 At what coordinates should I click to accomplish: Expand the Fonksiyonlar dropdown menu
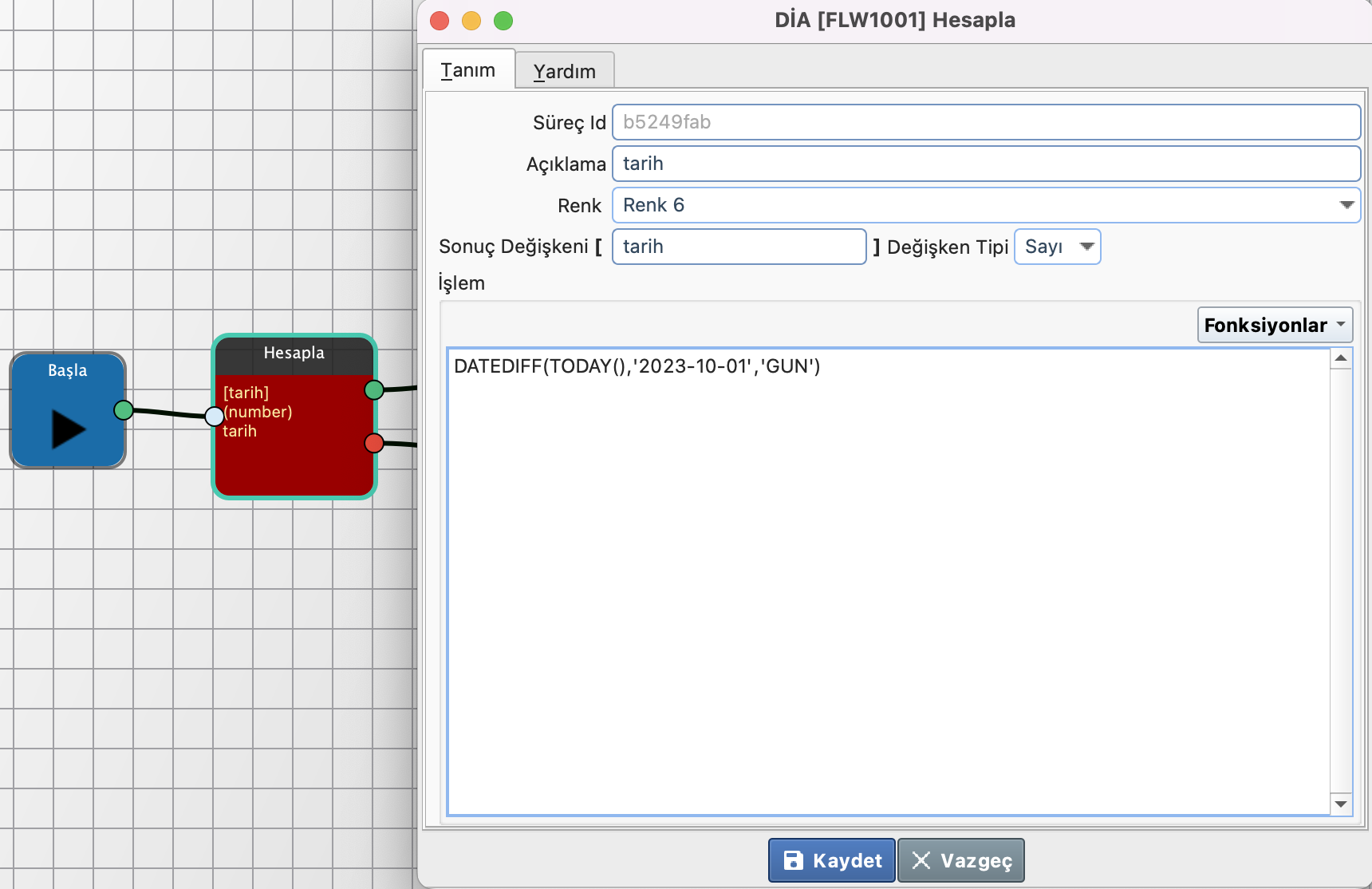[x=1274, y=325]
